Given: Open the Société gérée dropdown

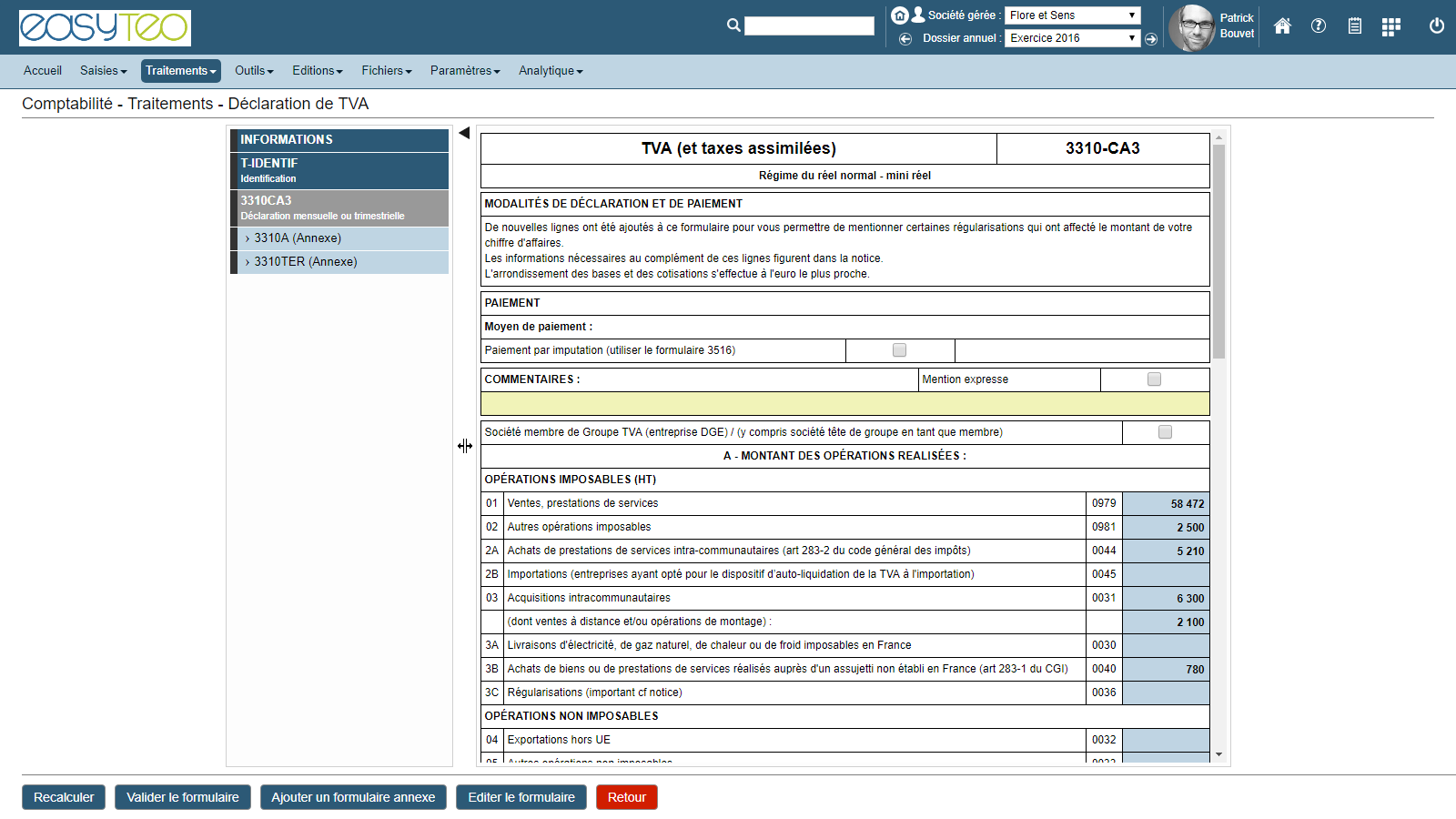Looking at the screenshot, I should click(1072, 15).
